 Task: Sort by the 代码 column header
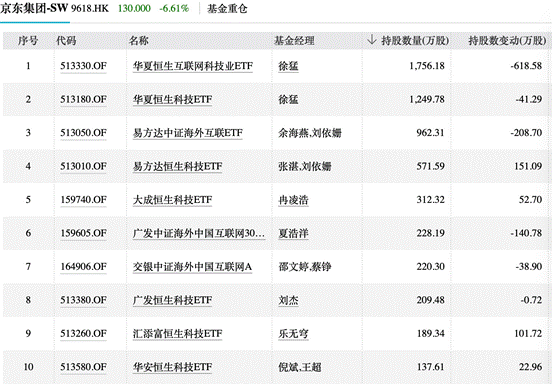pyautogui.click(x=66, y=41)
